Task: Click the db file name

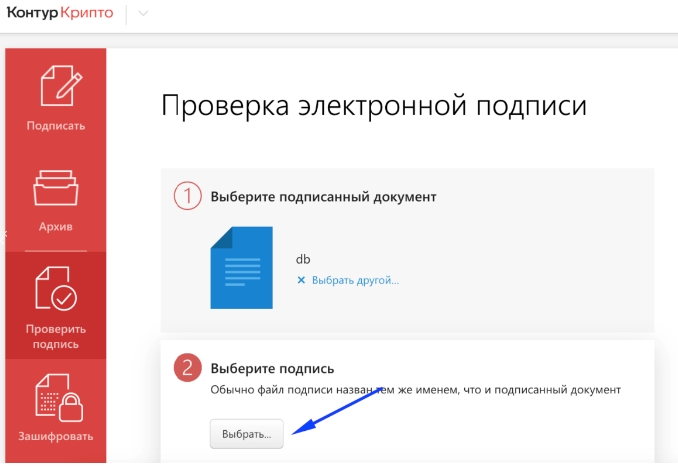Action: click(x=303, y=259)
